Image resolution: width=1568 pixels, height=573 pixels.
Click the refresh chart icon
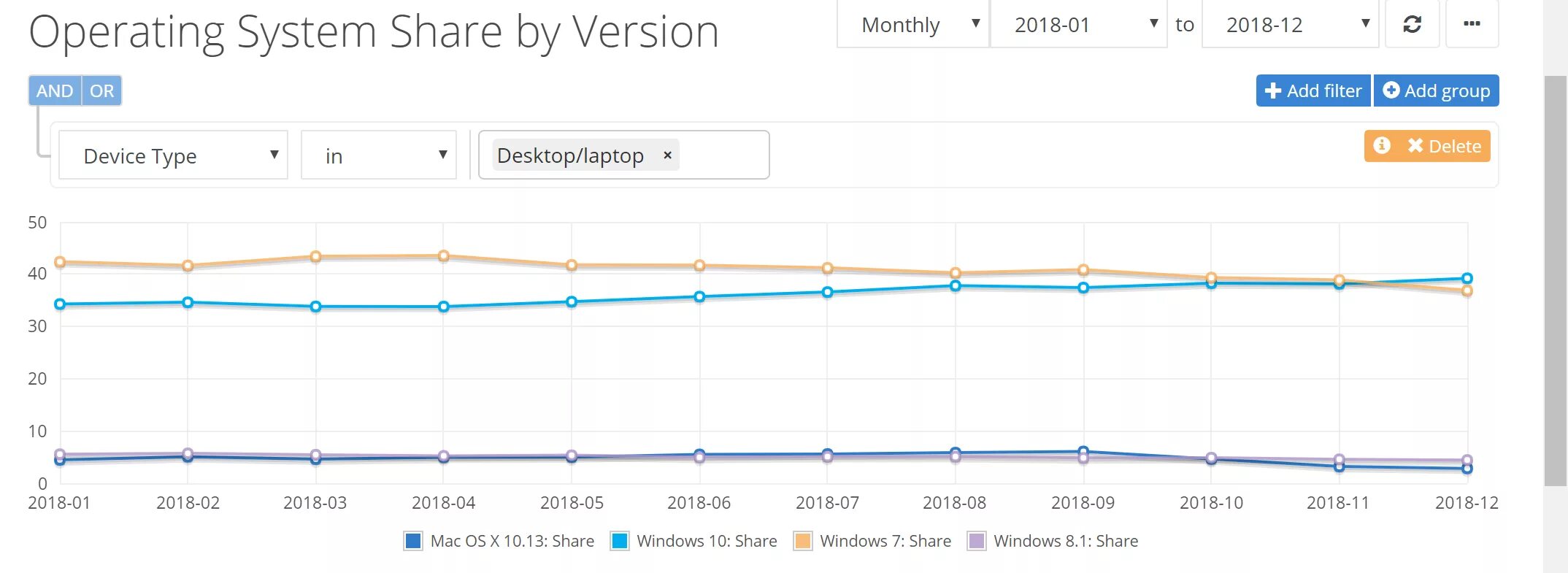pos(1412,24)
